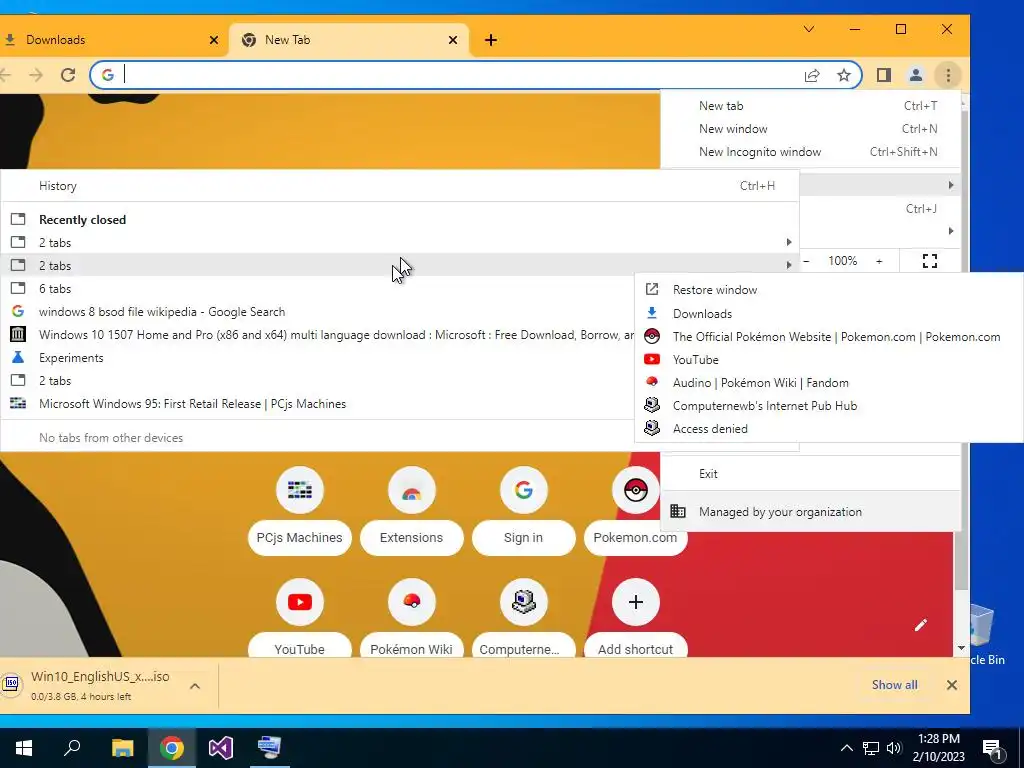Open the profile avatar icon
The height and width of the screenshot is (768, 1024).
pos(916,75)
